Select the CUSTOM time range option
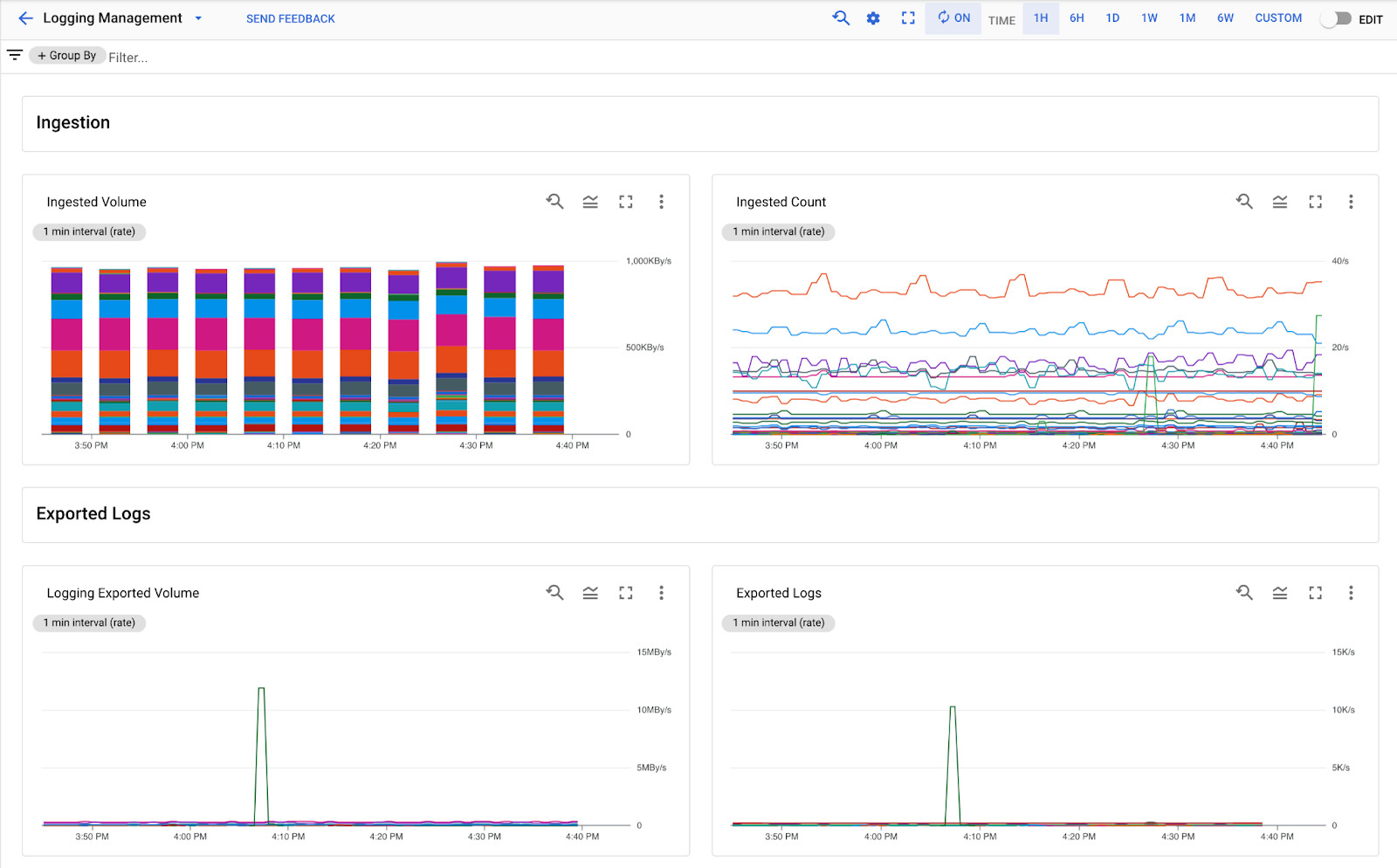Viewport: 1397px width, 868px height. tap(1278, 17)
